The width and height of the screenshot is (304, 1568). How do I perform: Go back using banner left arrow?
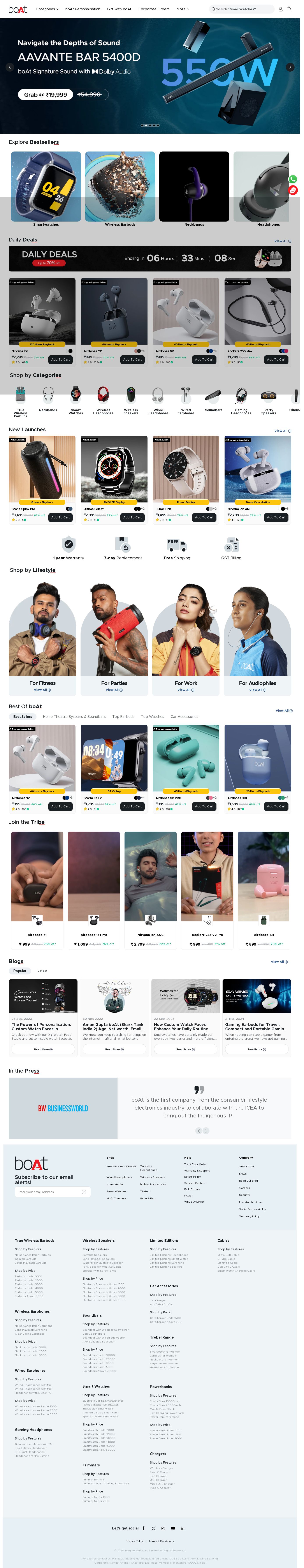[9, 67]
